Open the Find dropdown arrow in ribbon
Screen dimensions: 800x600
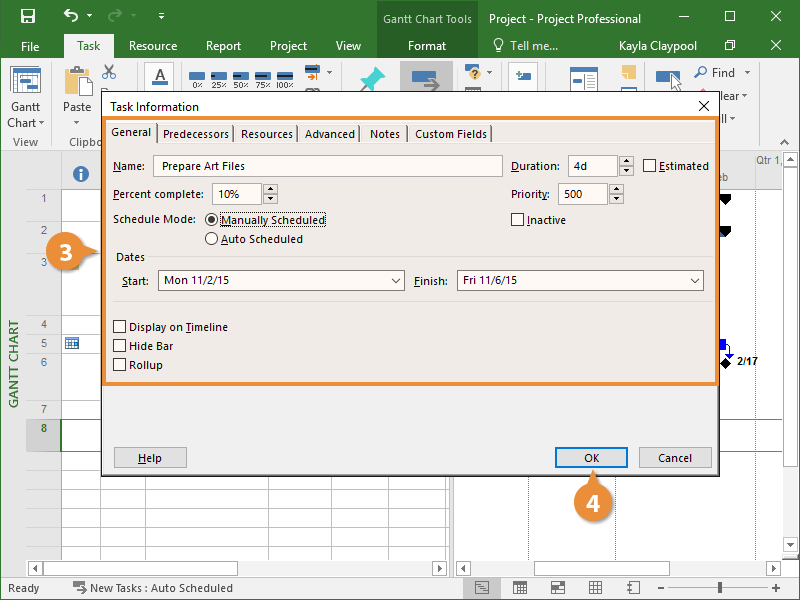(747, 73)
